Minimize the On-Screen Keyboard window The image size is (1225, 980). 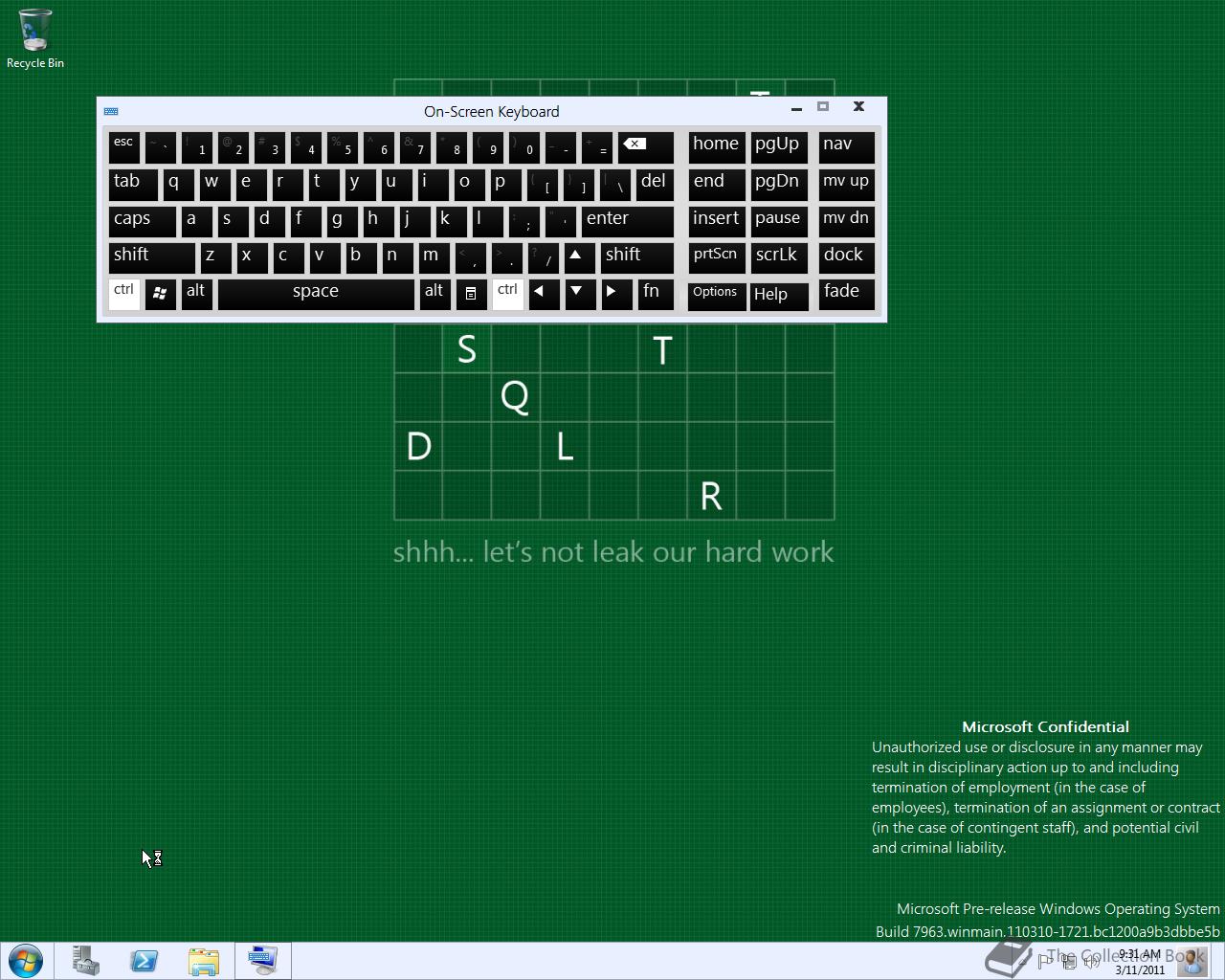796,107
